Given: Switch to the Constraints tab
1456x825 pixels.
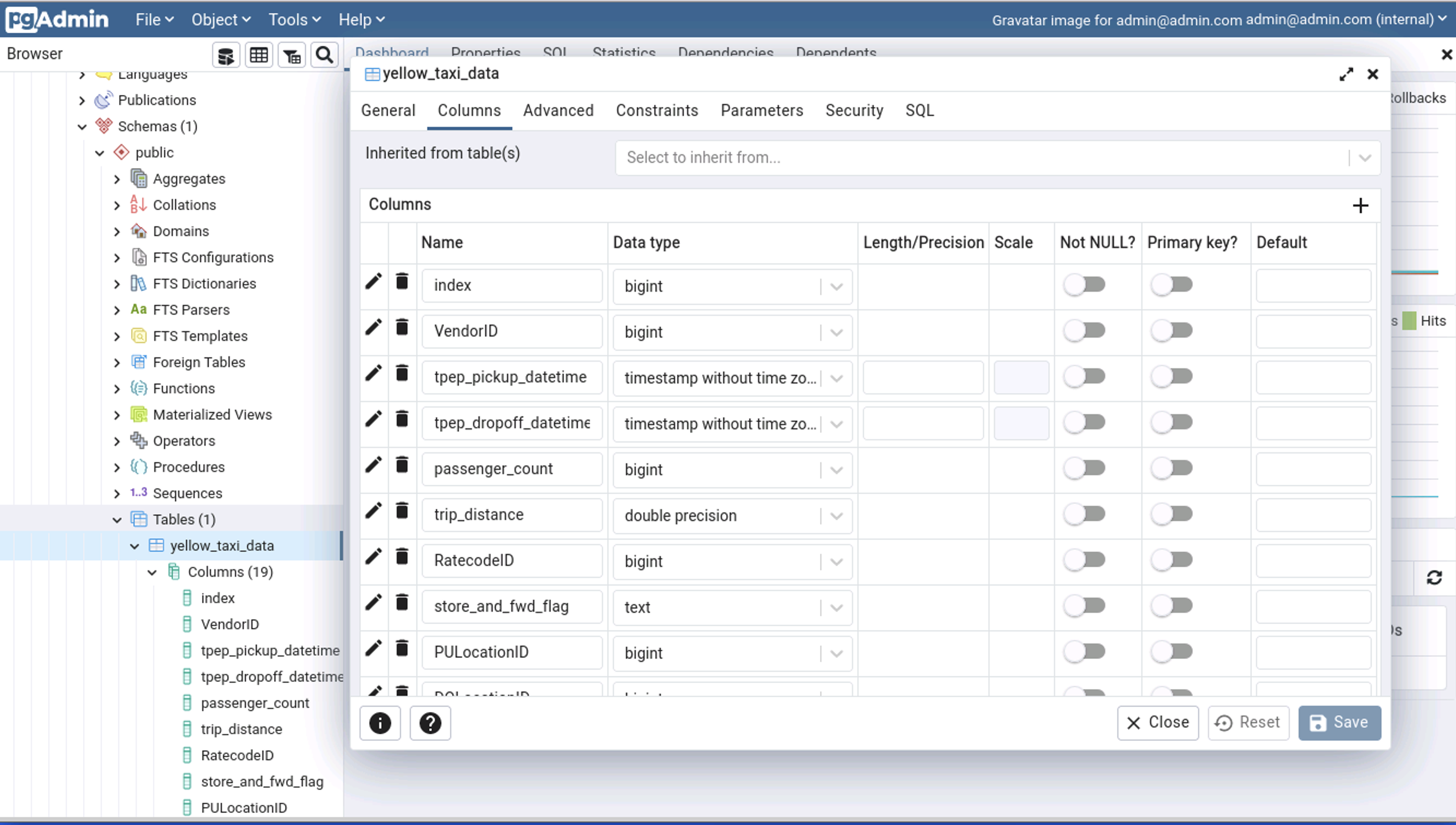Looking at the screenshot, I should pos(657,110).
